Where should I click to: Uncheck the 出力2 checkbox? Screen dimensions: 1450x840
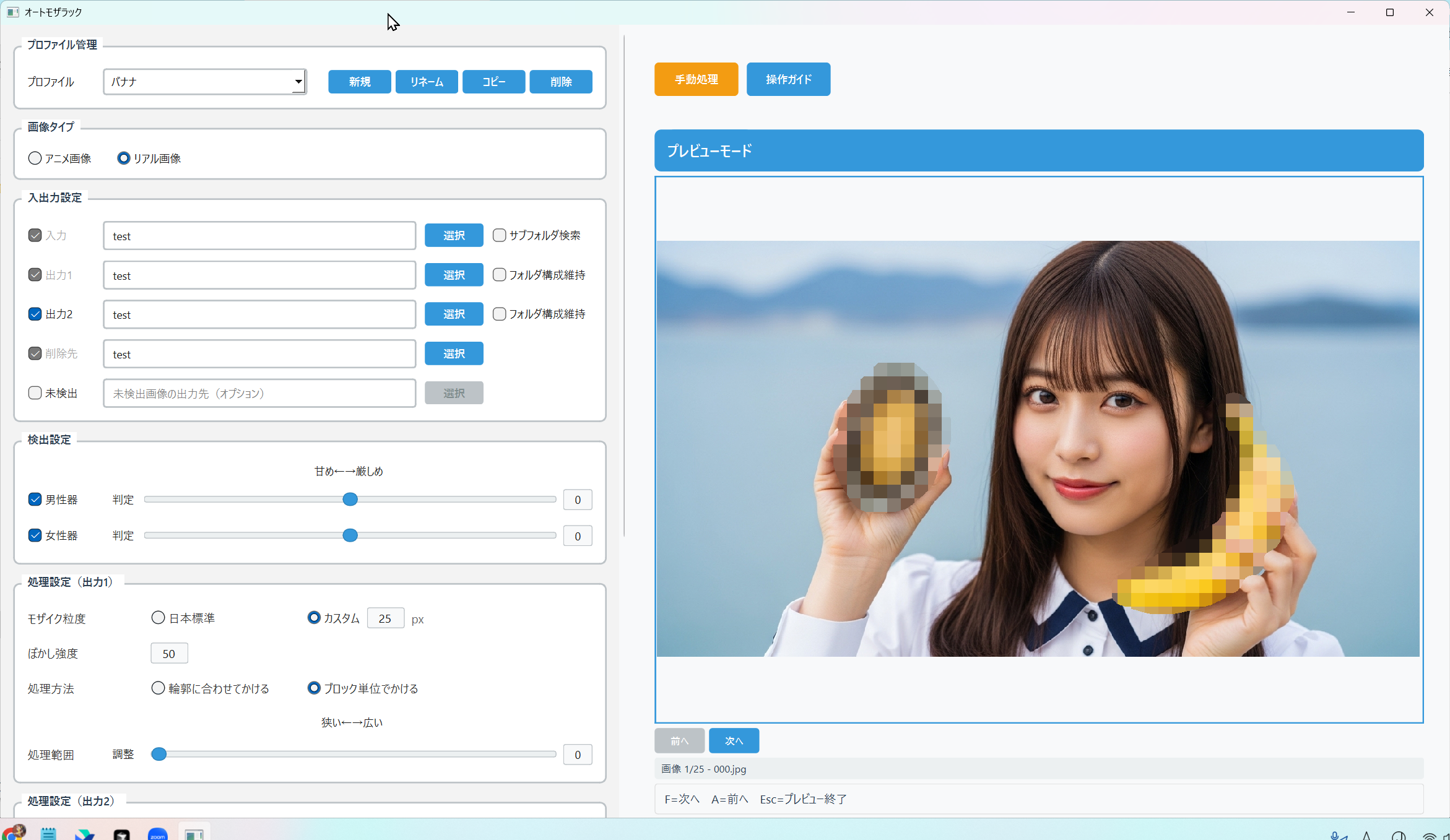pos(35,314)
